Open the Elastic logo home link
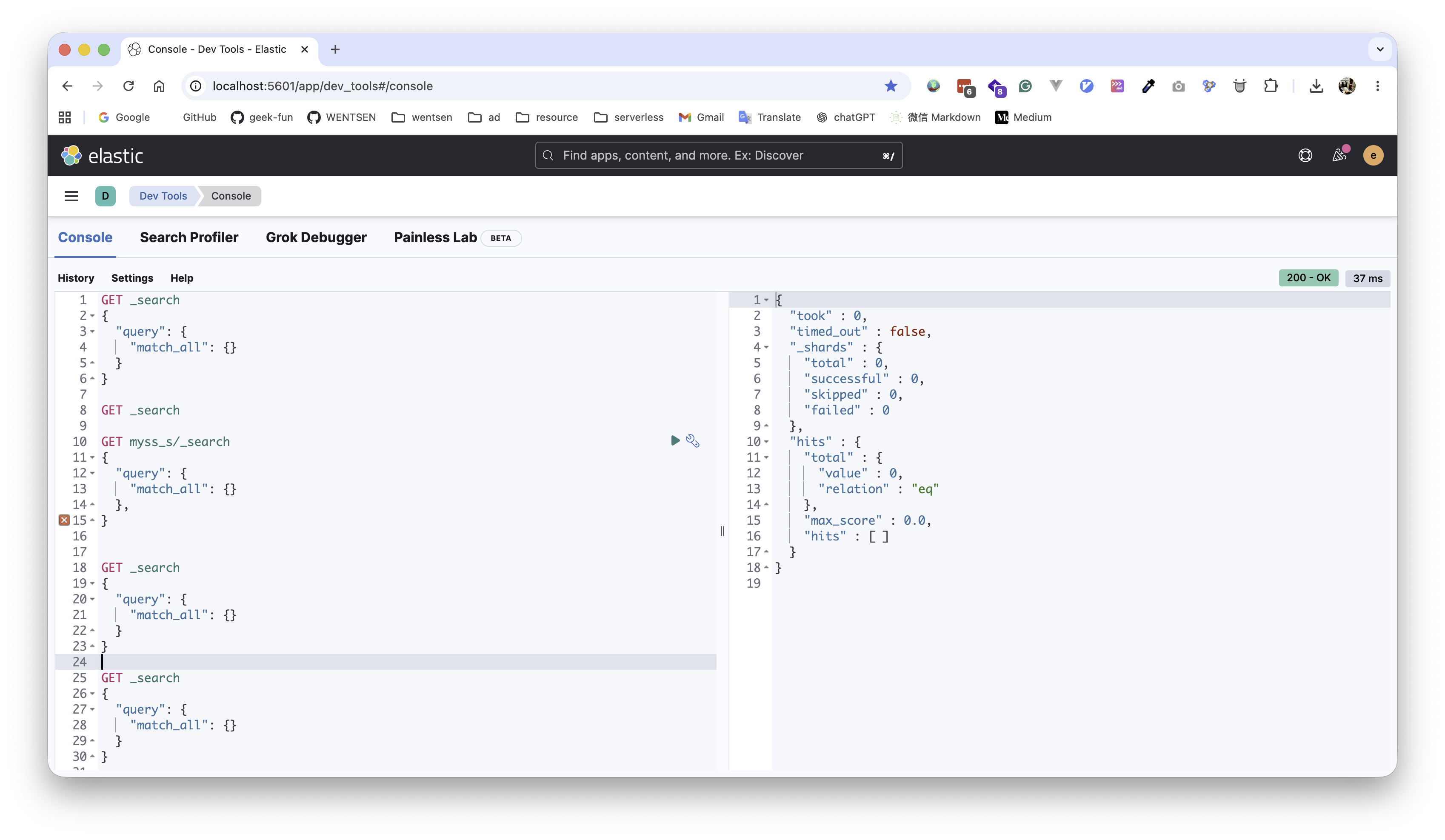 (x=102, y=155)
